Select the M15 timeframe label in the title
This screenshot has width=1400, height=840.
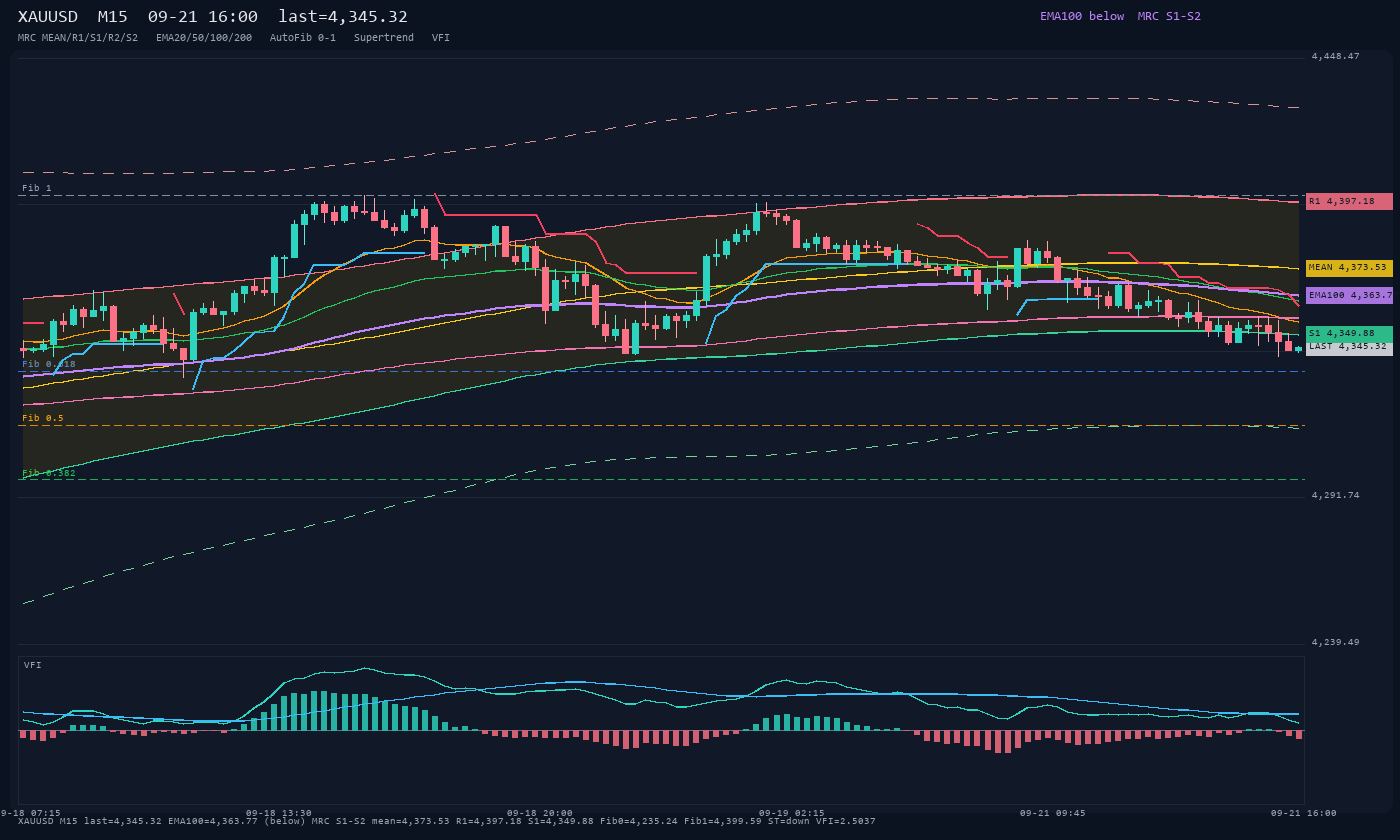pyautogui.click(x=113, y=17)
